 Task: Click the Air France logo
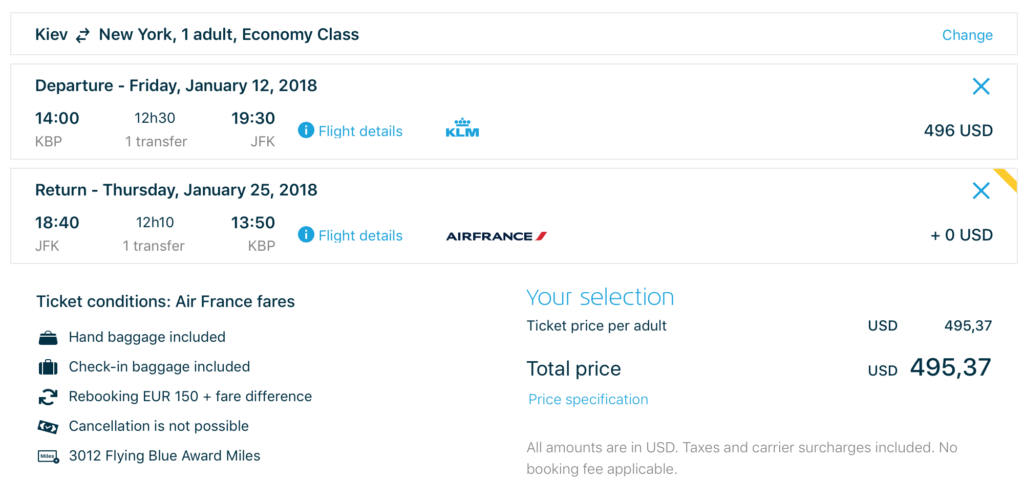496,236
